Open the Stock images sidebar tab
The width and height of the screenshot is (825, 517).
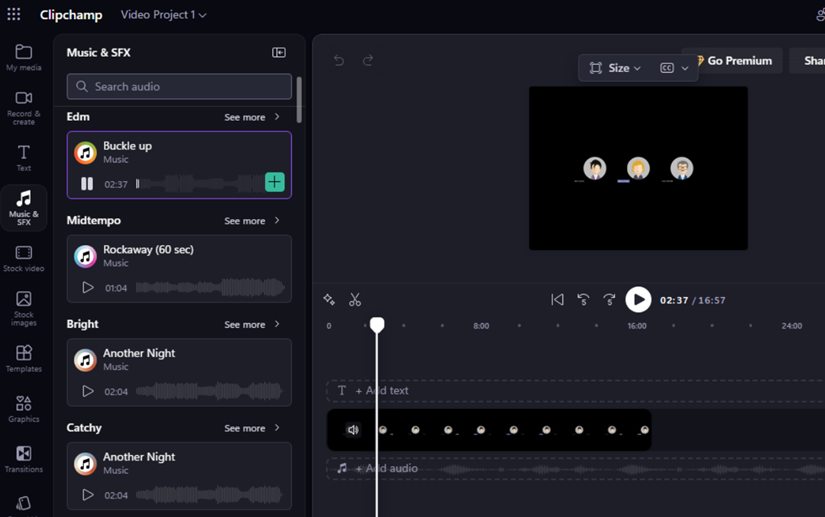(x=24, y=308)
